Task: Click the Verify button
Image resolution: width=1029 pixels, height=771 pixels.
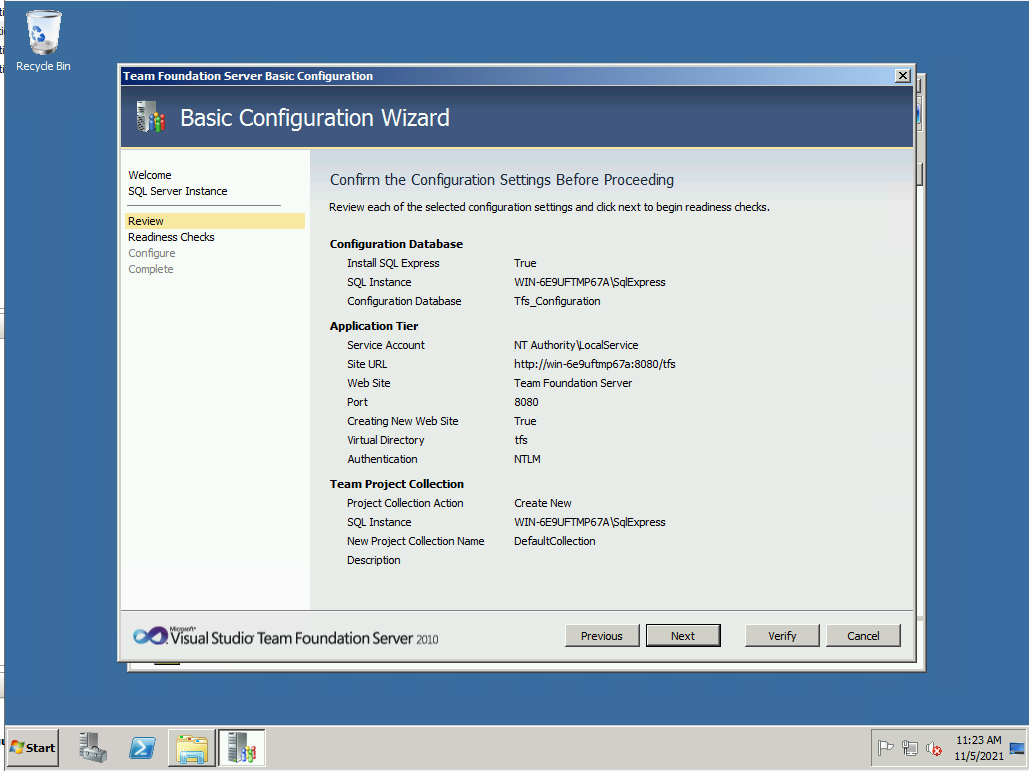Action: pos(782,636)
